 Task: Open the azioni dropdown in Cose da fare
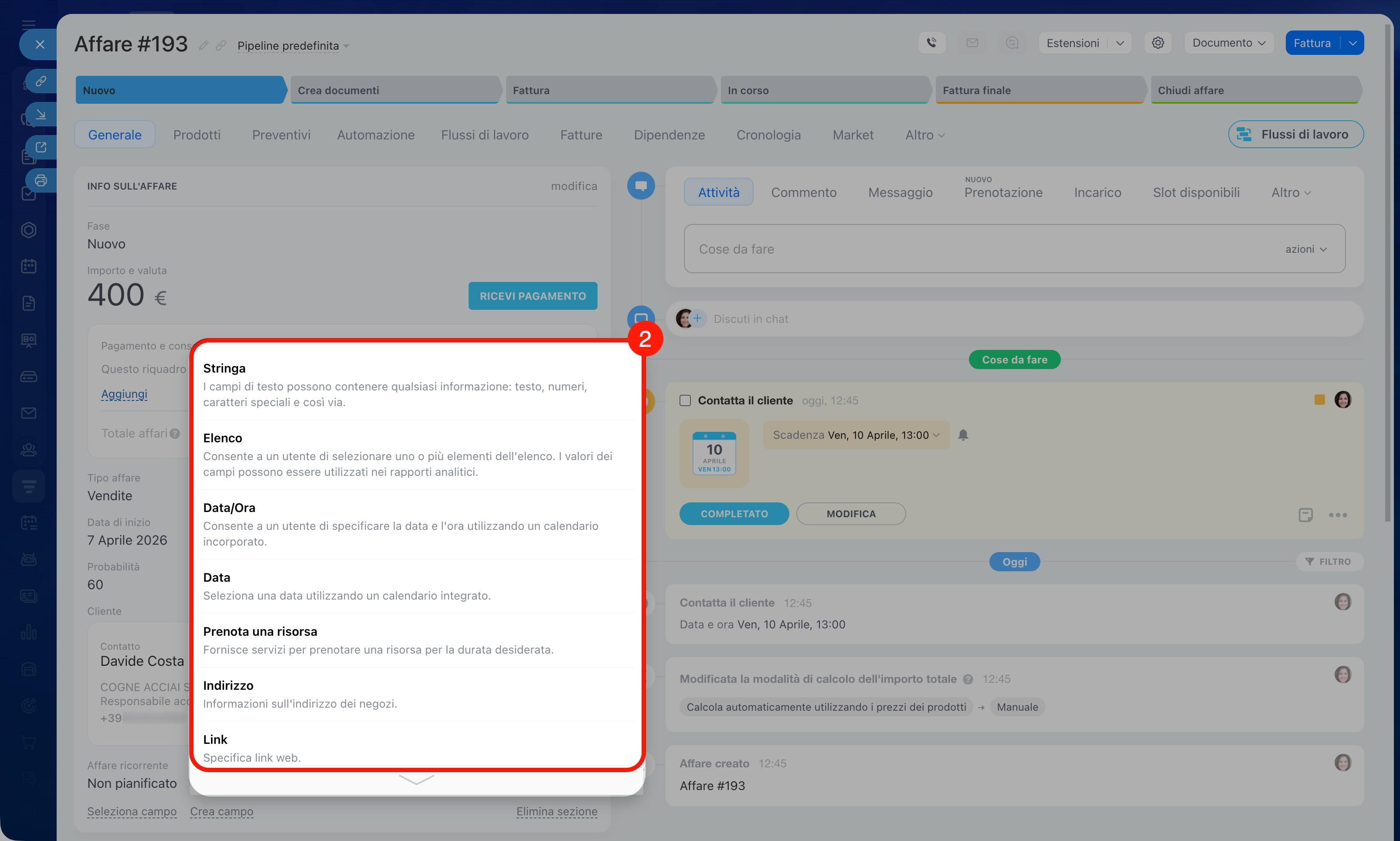(1305, 249)
